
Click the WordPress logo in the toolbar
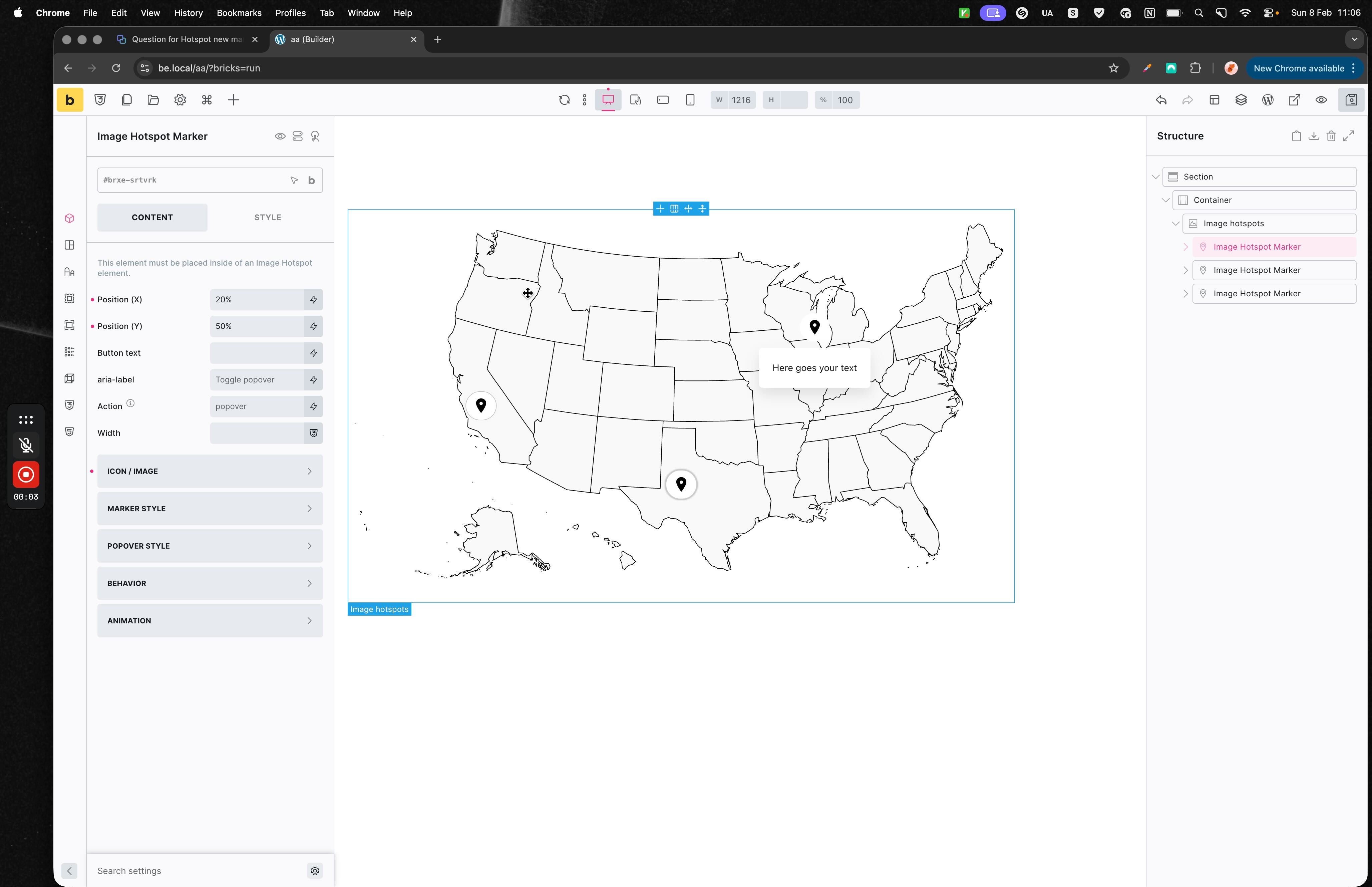(x=1268, y=100)
